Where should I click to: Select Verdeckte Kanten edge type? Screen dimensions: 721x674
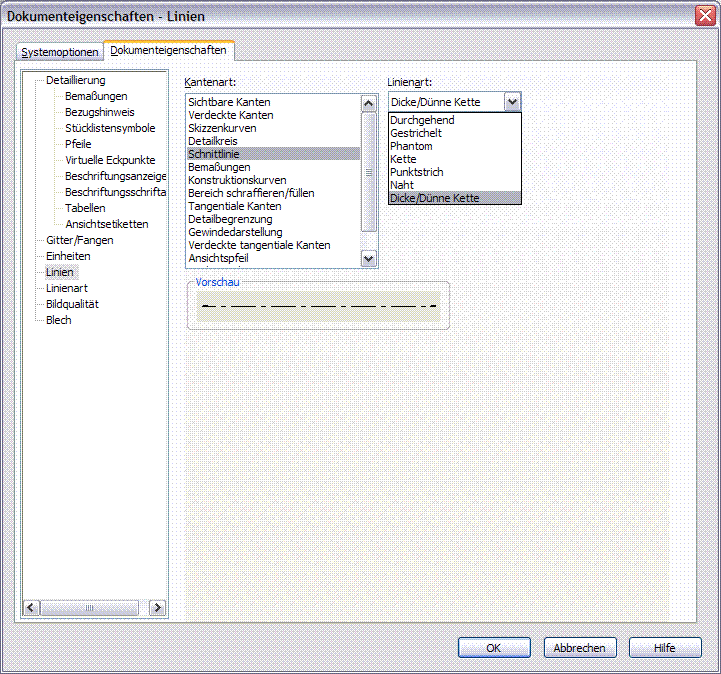273,115
